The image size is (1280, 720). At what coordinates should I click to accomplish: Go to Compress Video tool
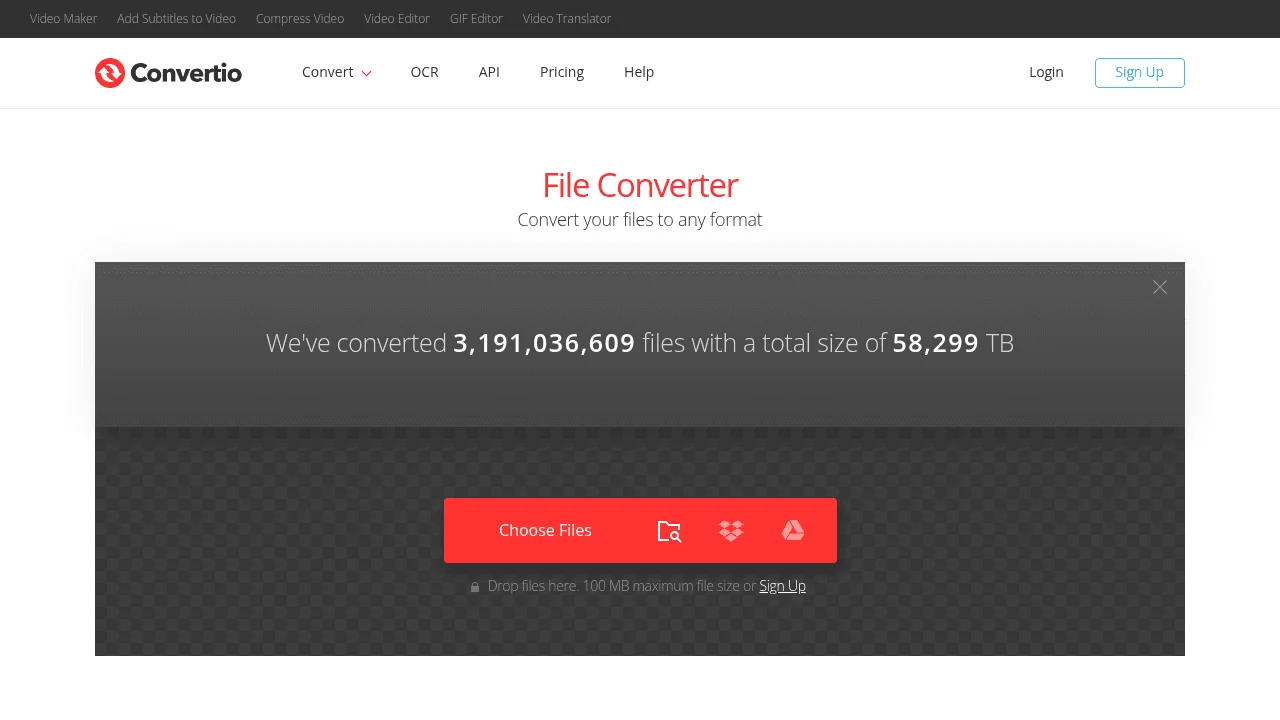pyautogui.click(x=300, y=19)
